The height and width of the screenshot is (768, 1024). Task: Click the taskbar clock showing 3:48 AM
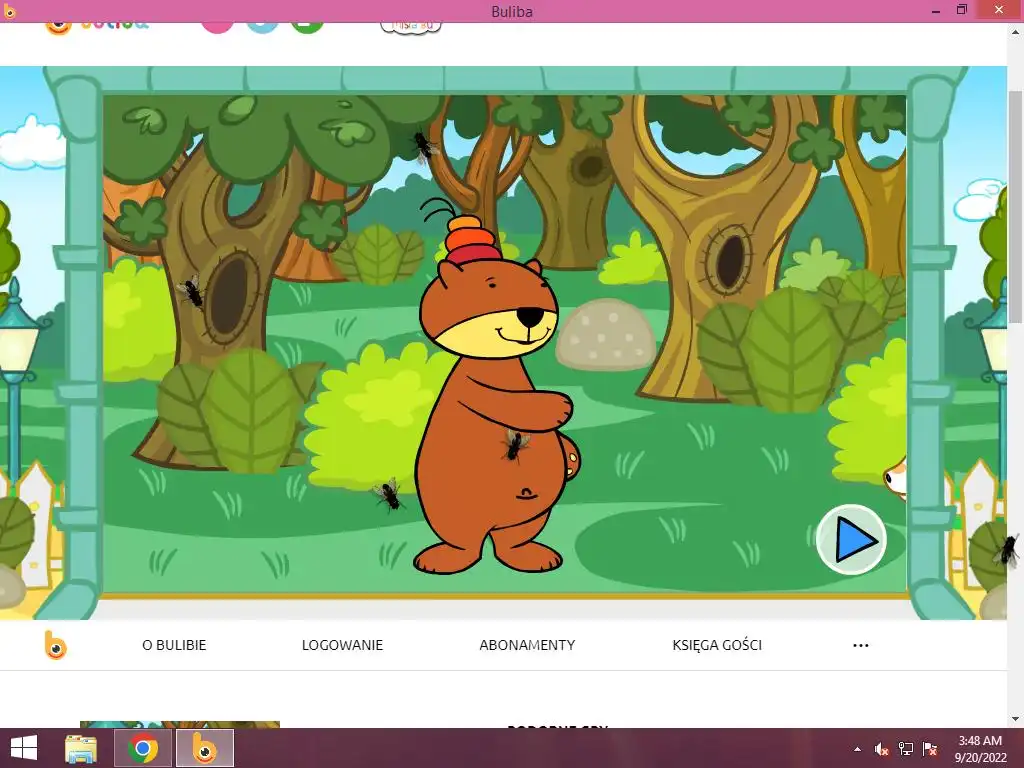(x=980, y=749)
